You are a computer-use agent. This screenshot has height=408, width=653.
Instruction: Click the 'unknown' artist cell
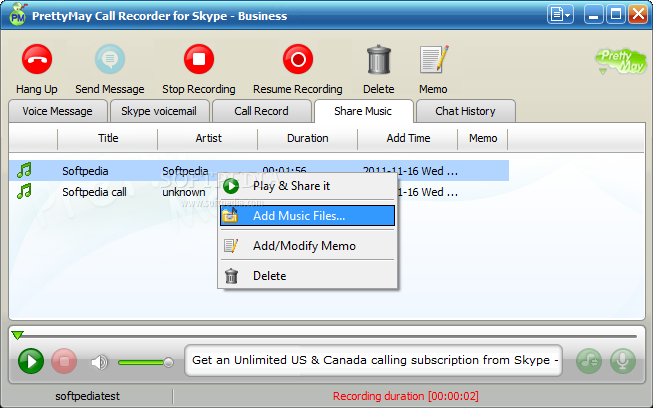click(184, 192)
